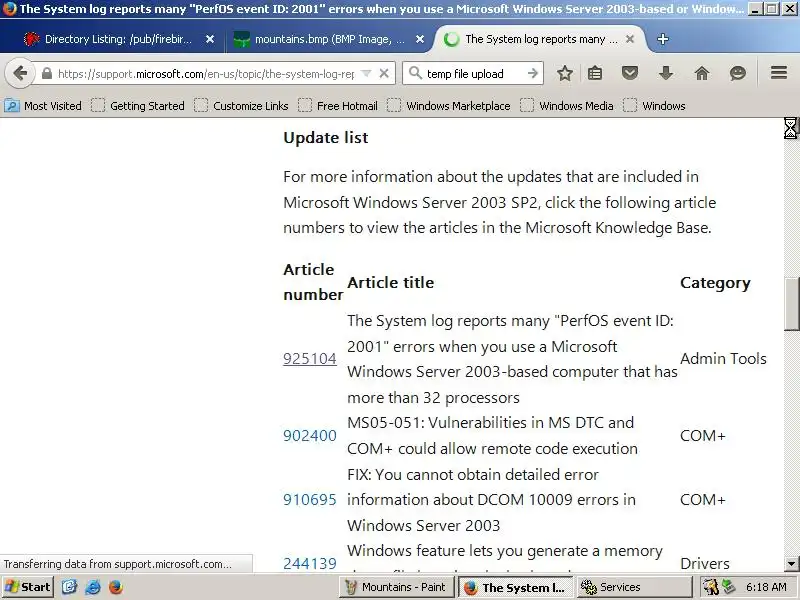This screenshot has width=800, height=600.
Task: Open Most Visited bookmarks folder
Action: coord(43,106)
